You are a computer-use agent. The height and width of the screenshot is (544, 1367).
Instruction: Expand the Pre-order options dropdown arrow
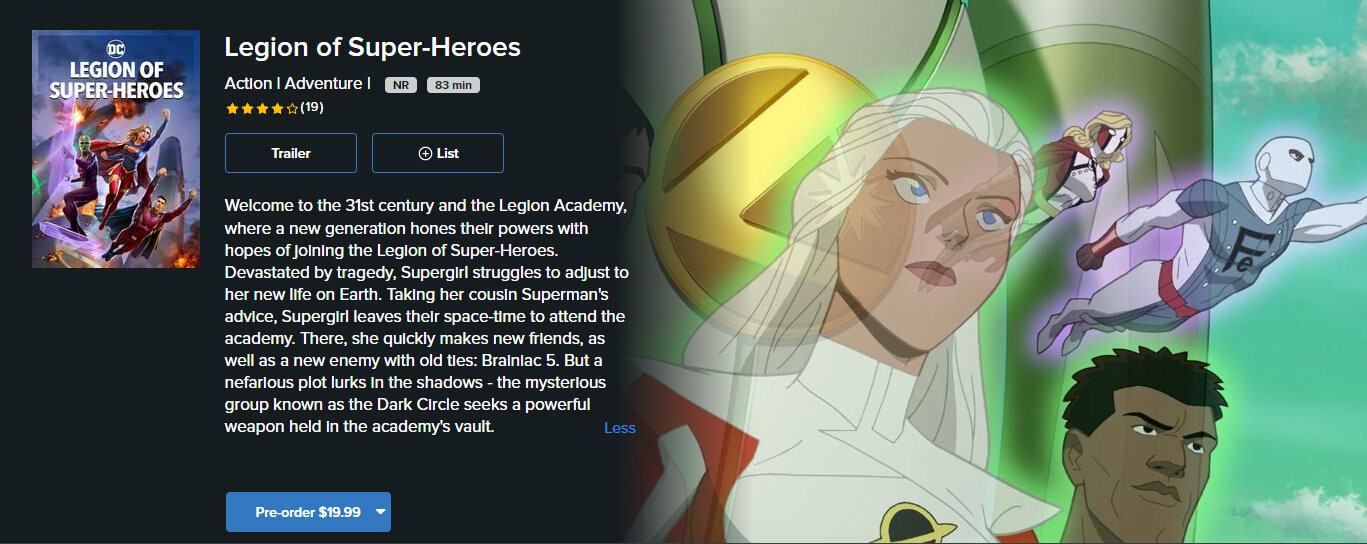[x=380, y=512]
